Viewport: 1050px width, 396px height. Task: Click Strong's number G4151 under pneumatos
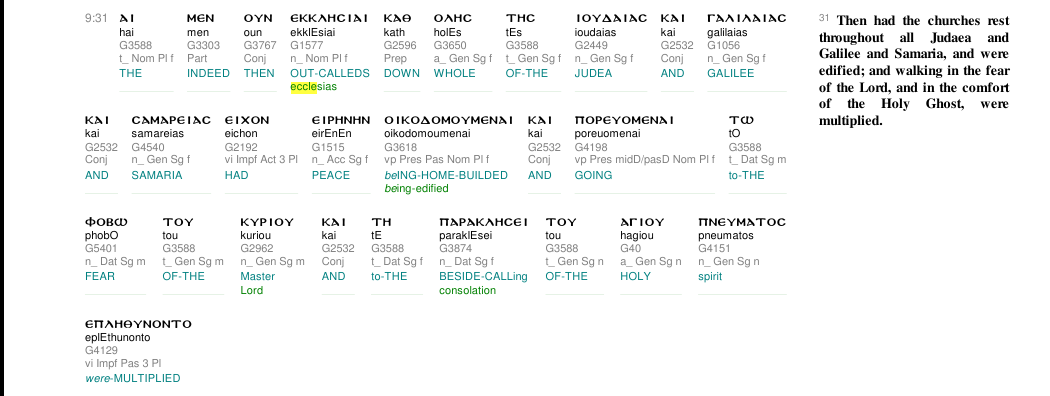(x=712, y=249)
